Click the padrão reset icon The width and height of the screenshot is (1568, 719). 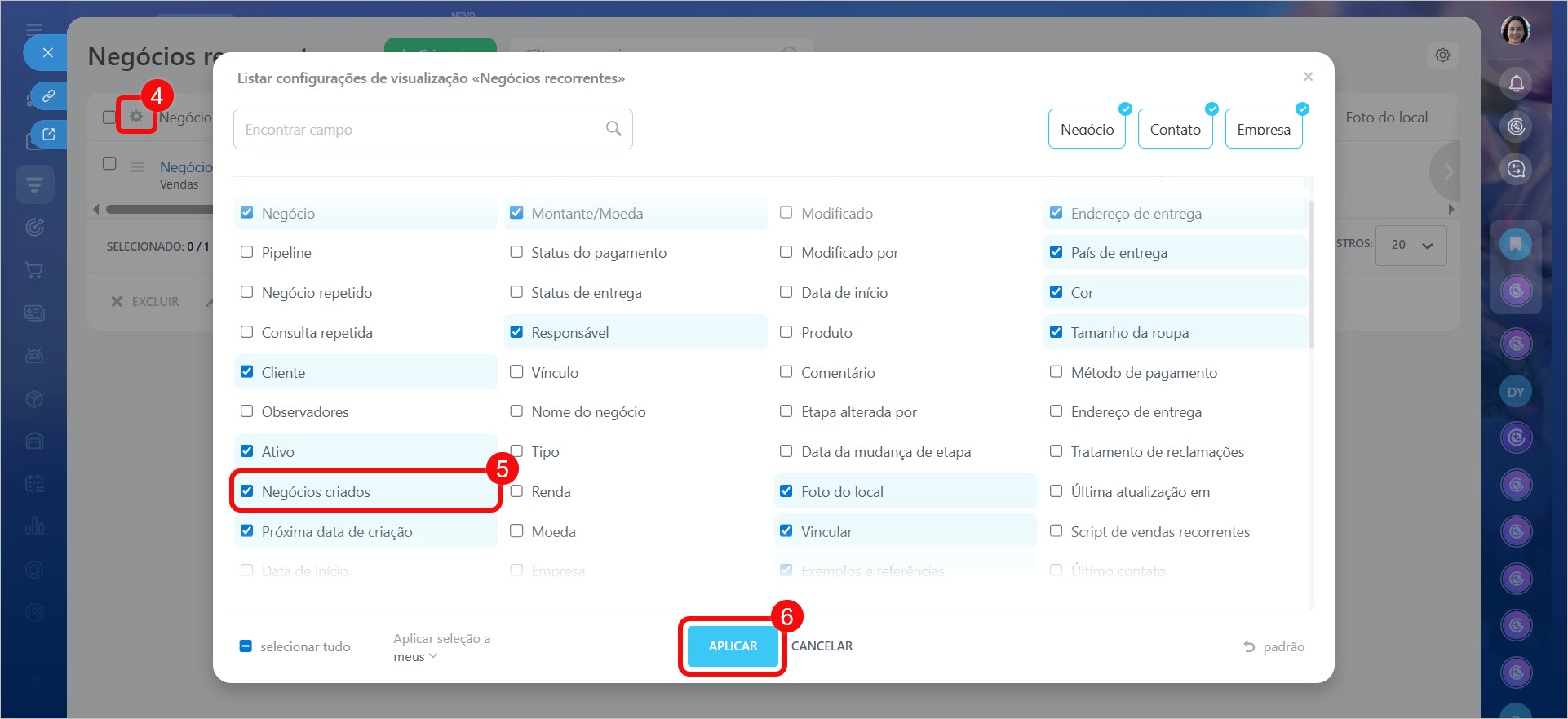1249,646
